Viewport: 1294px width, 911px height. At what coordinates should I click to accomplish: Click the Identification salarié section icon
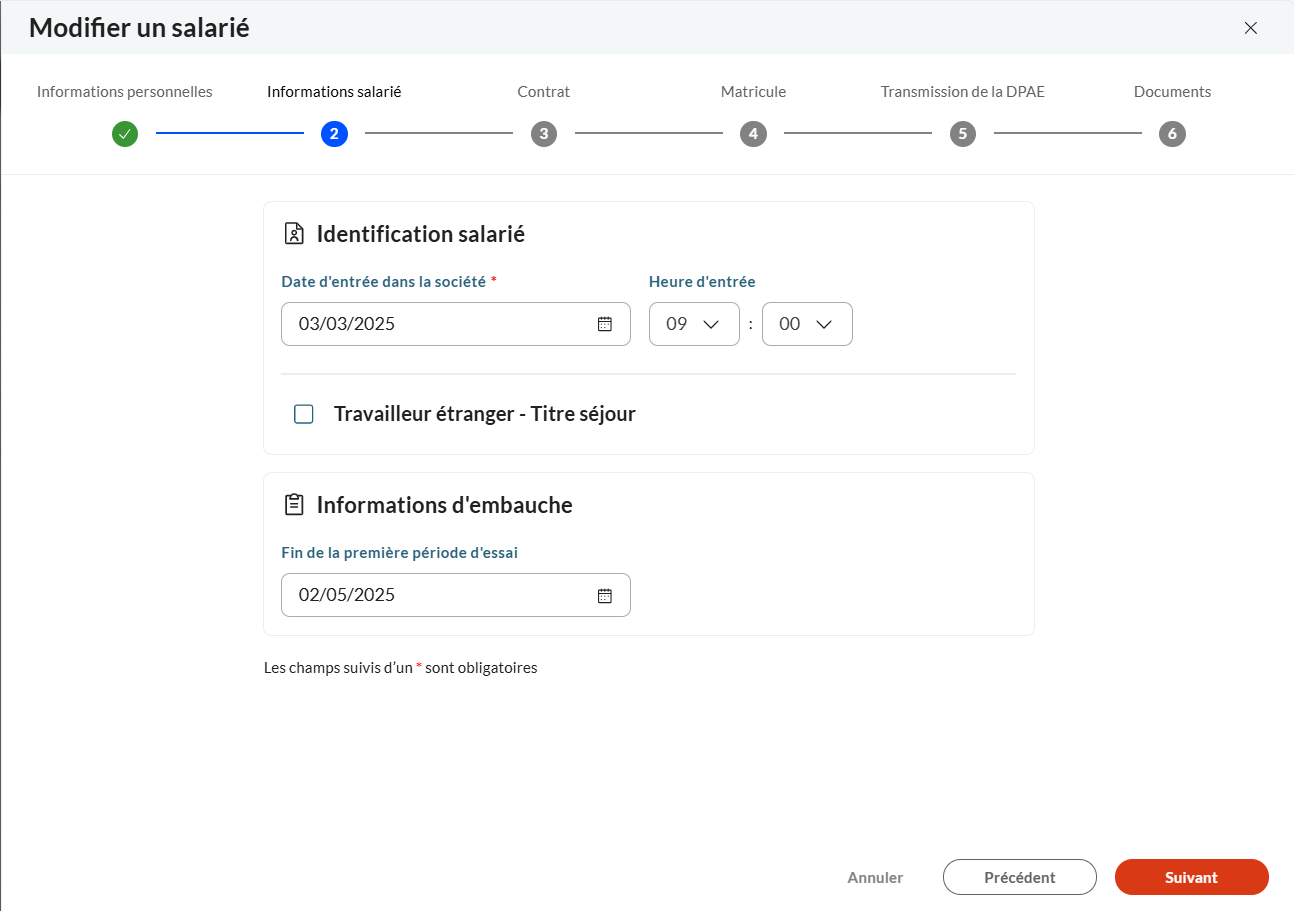tap(294, 234)
